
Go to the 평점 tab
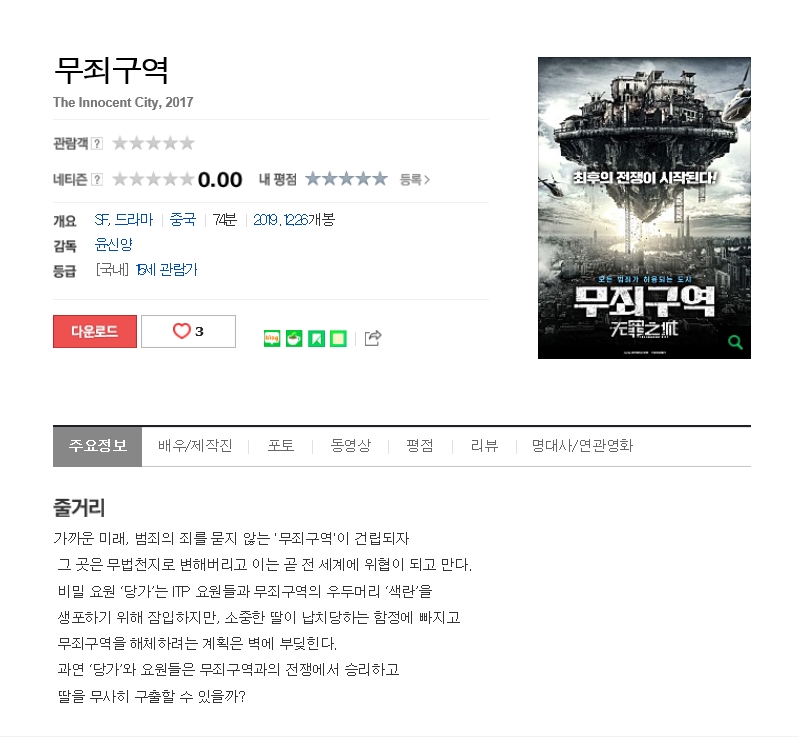(420, 445)
